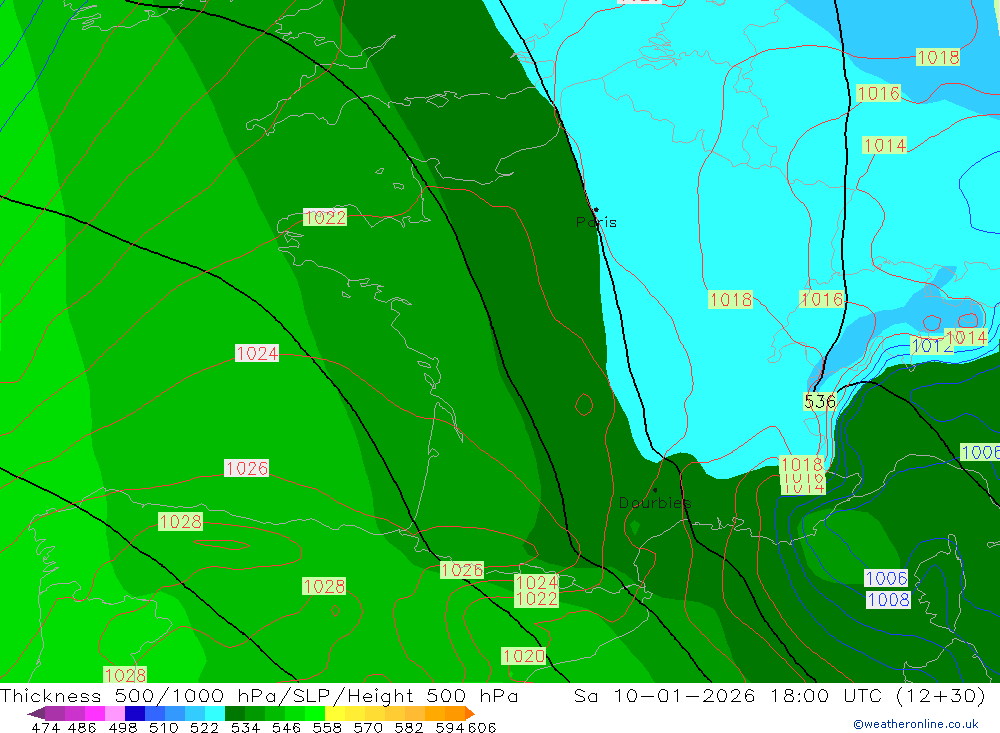Click the white-background 1024 isobar label
Viewport: 1000px width, 733px height.
point(257,353)
